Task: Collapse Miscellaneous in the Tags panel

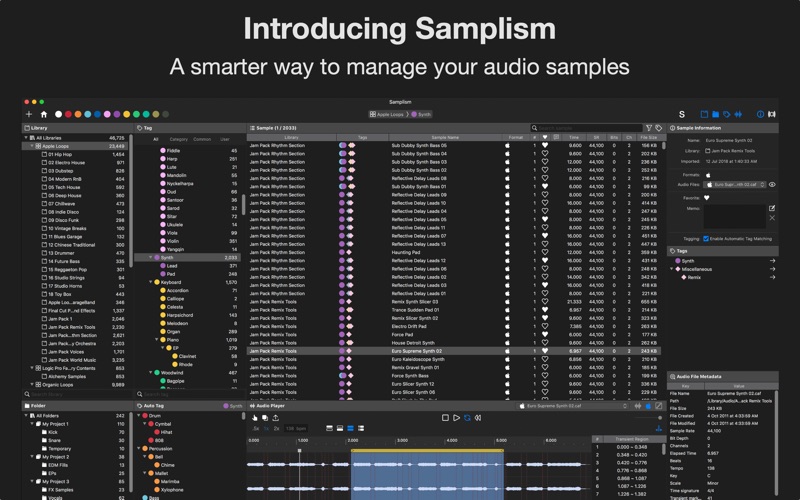Action: [x=672, y=269]
